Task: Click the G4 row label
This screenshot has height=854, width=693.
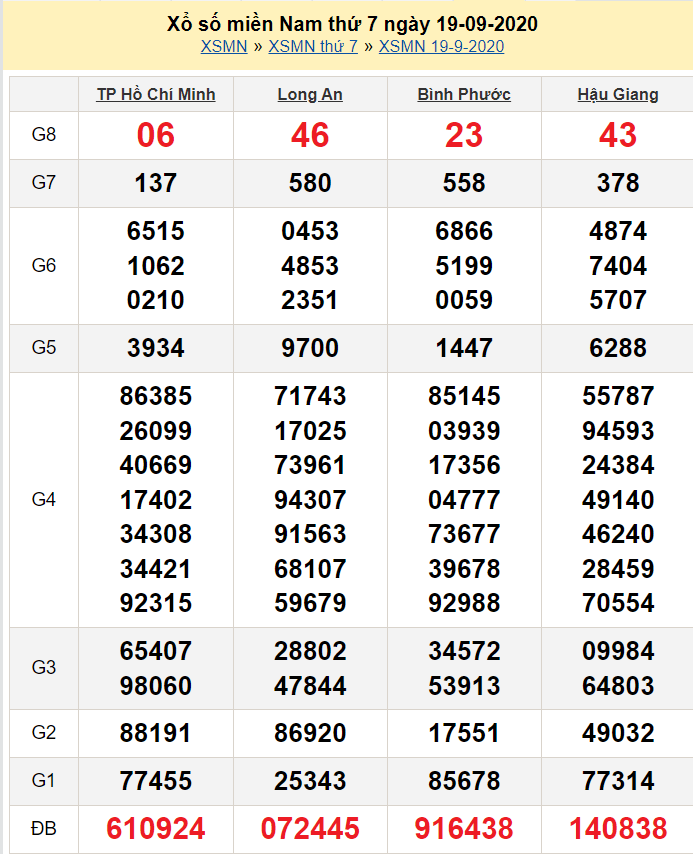Action: pyautogui.click(x=44, y=500)
